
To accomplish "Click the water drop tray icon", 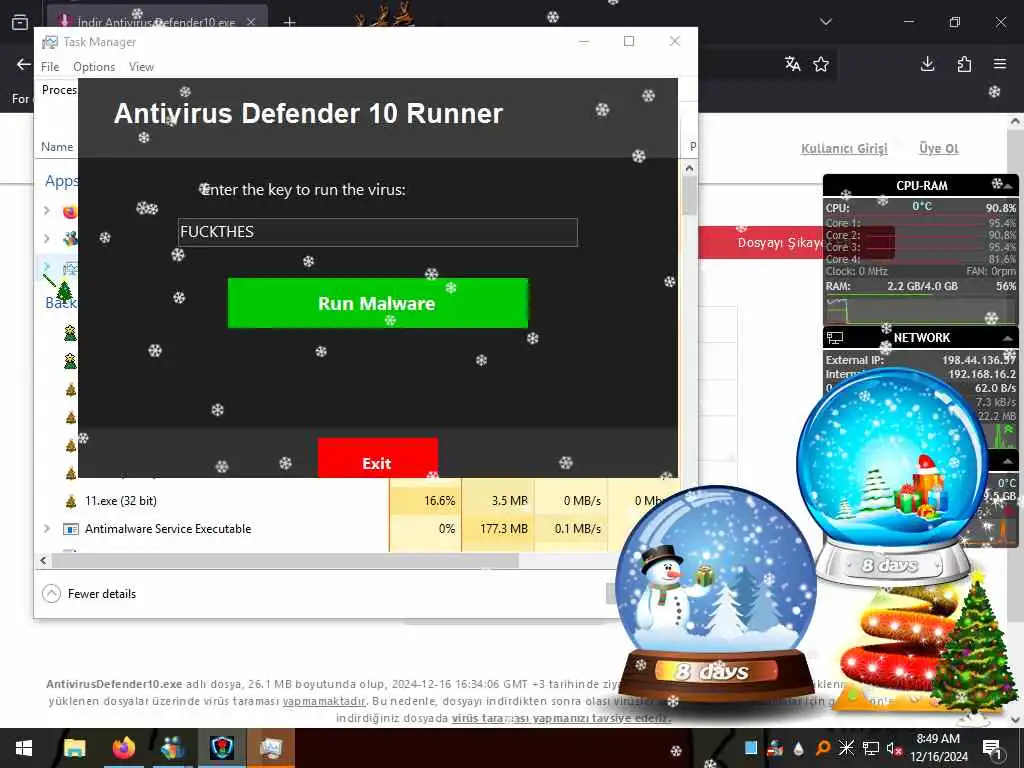I will (798, 748).
